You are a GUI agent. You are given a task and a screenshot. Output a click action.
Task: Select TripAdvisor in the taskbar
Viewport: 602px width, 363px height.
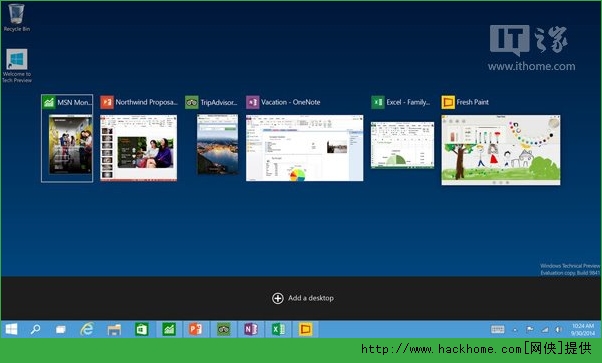[223, 329]
